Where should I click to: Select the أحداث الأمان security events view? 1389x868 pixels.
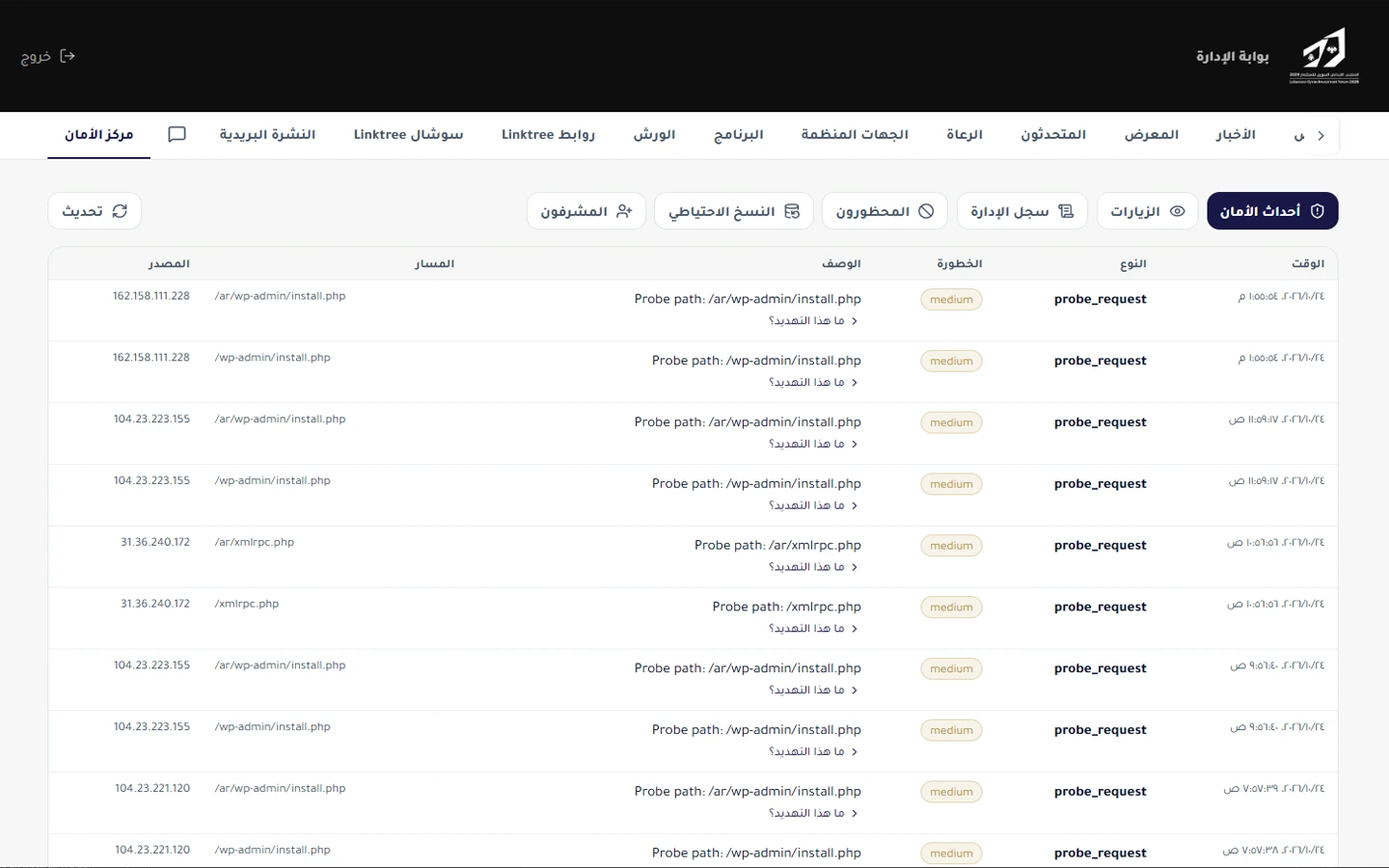1272,211
